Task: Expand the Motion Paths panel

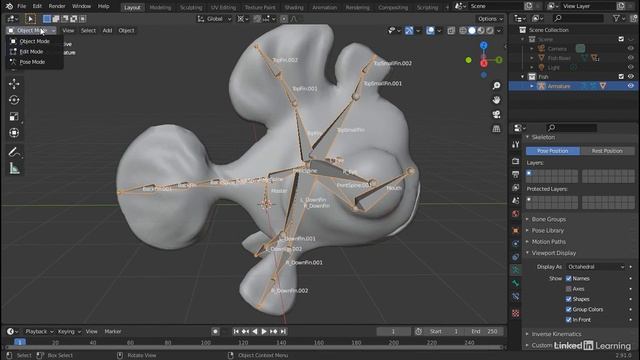Action: 549,242
